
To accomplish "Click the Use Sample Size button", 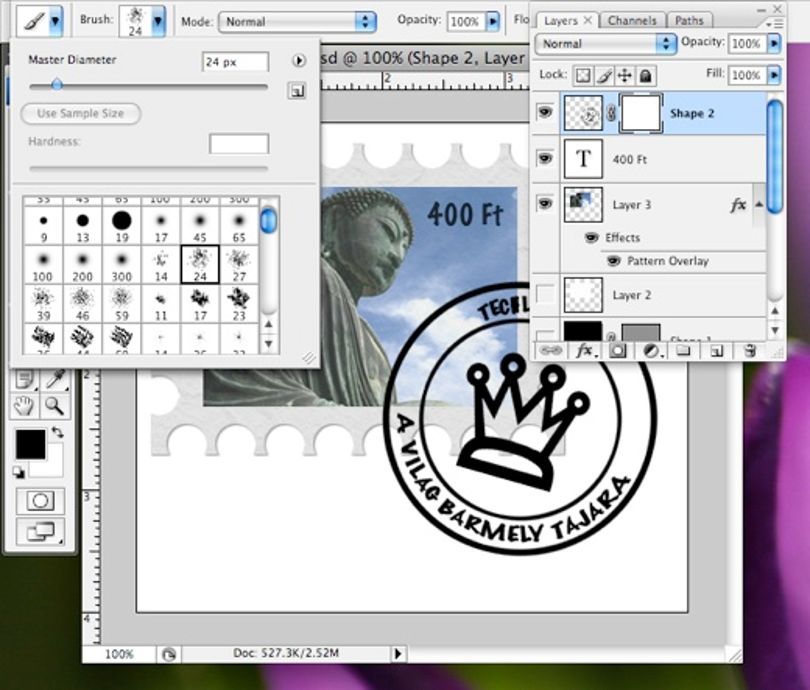I will click(x=81, y=114).
